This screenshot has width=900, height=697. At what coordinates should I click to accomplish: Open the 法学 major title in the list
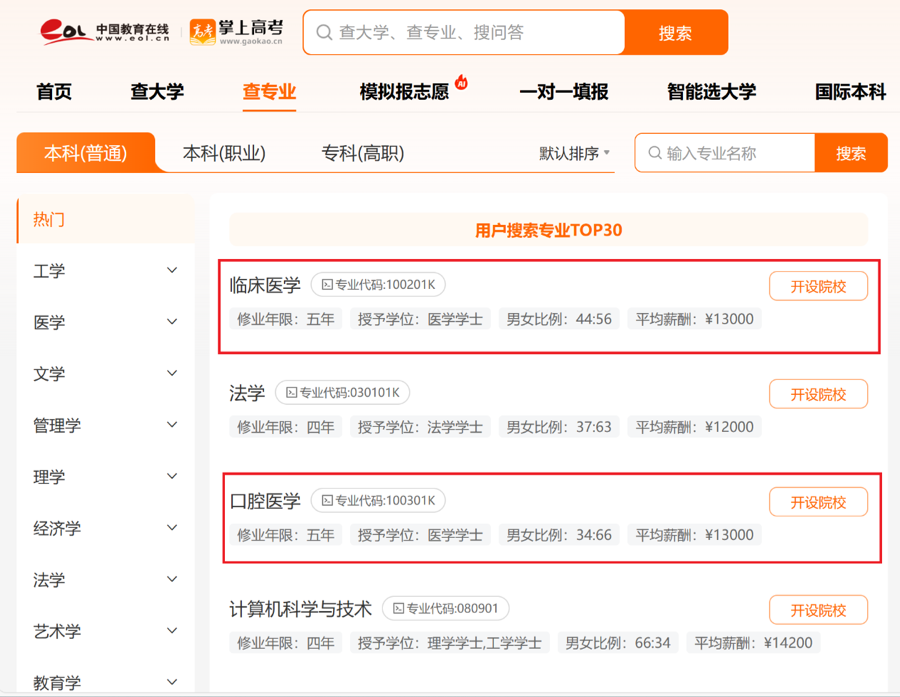(247, 393)
